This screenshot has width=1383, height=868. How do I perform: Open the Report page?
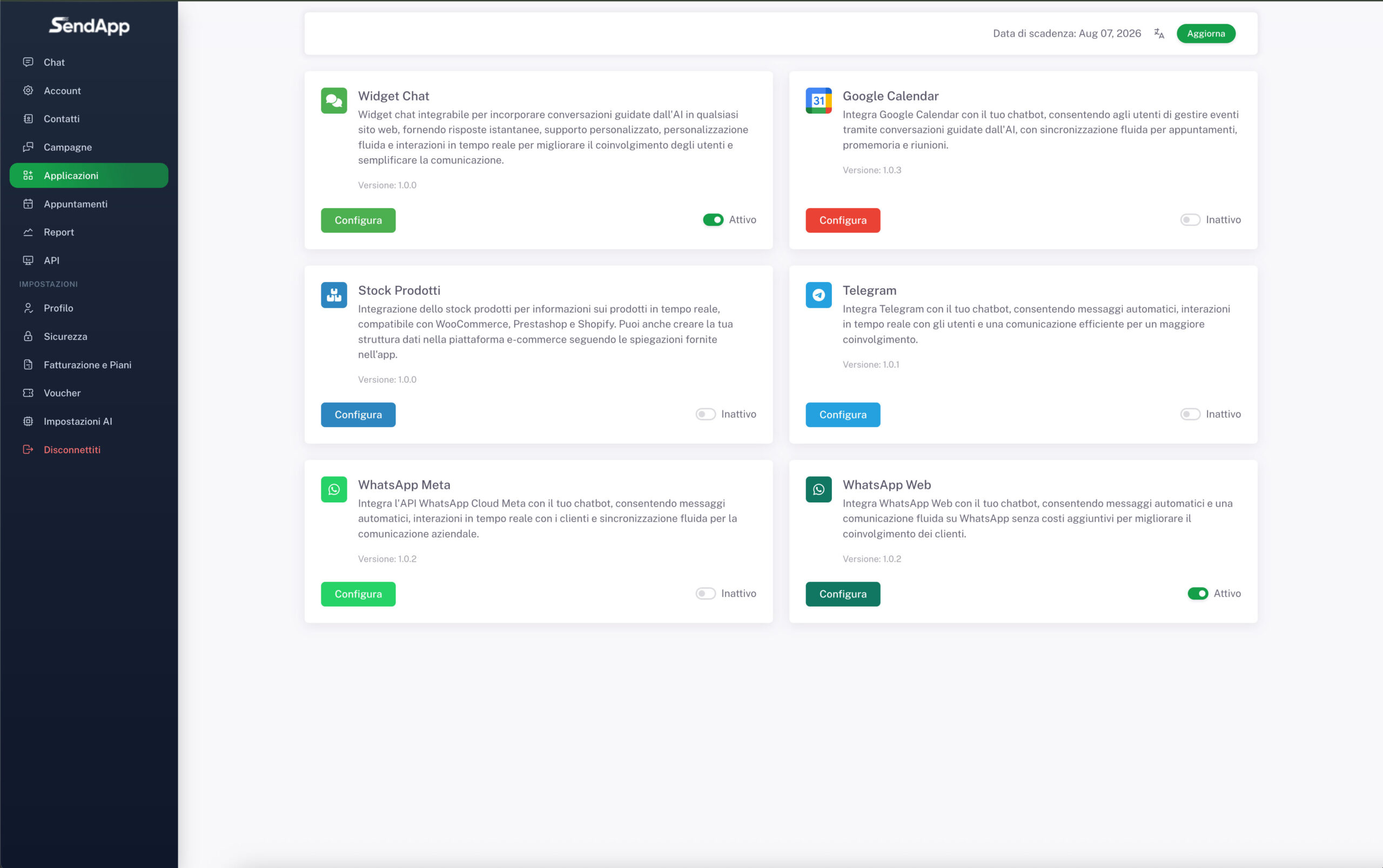[x=89, y=232]
